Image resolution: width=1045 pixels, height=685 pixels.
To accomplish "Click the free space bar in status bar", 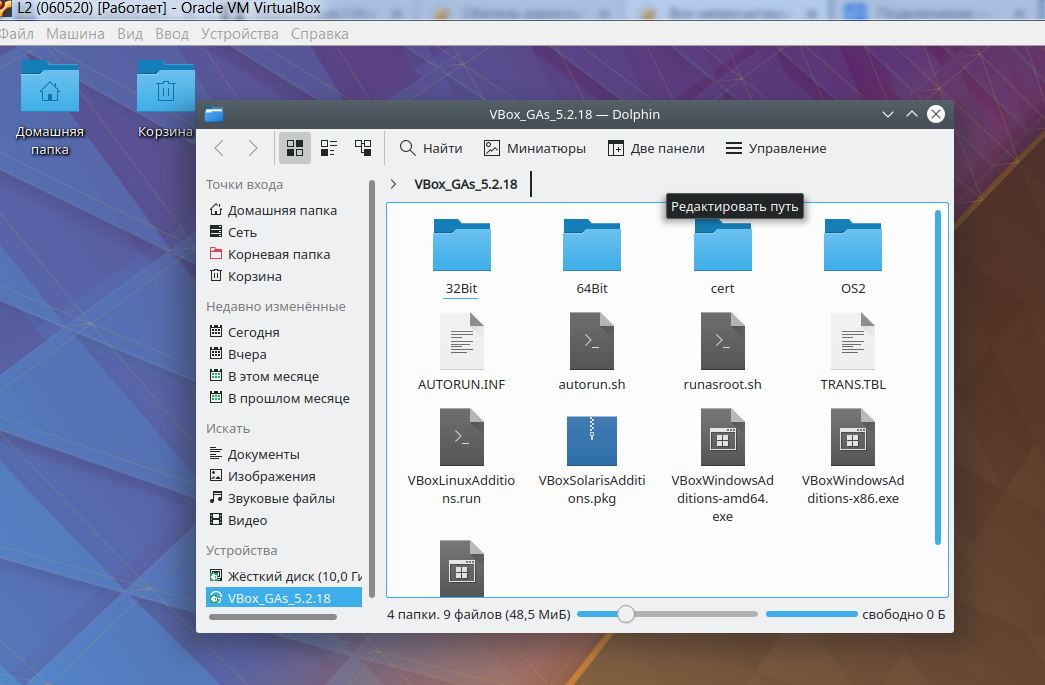I will click(812, 614).
